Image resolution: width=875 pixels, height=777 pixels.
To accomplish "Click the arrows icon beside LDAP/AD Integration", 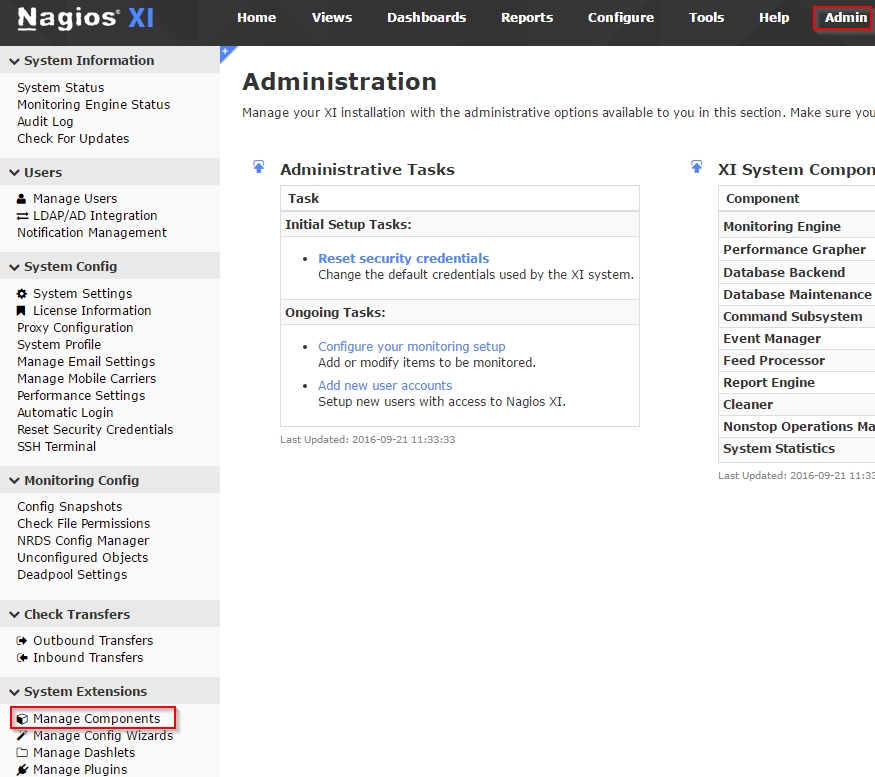I will coord(22,216).
